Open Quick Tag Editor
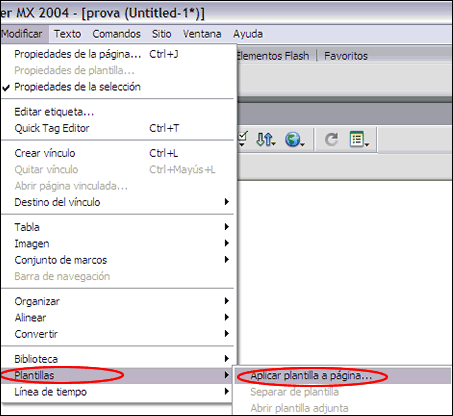Viewport: 453px width, 416px height. click(x=118, y=128)
